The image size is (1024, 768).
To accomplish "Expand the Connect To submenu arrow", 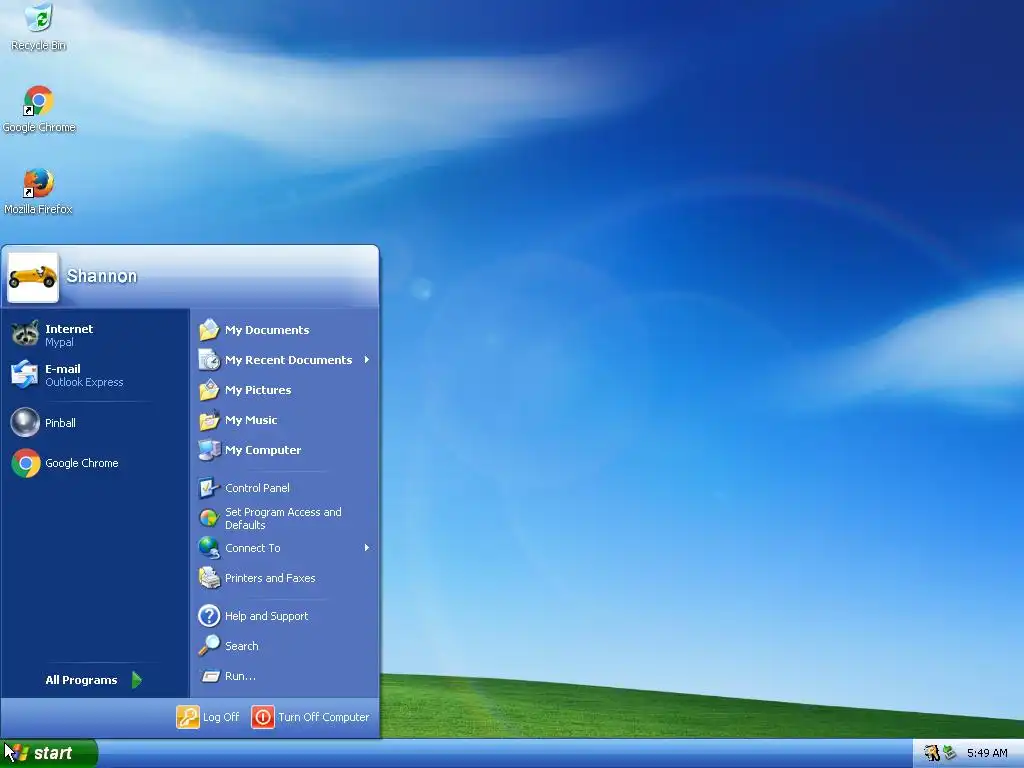I will [x=367, y=548].
